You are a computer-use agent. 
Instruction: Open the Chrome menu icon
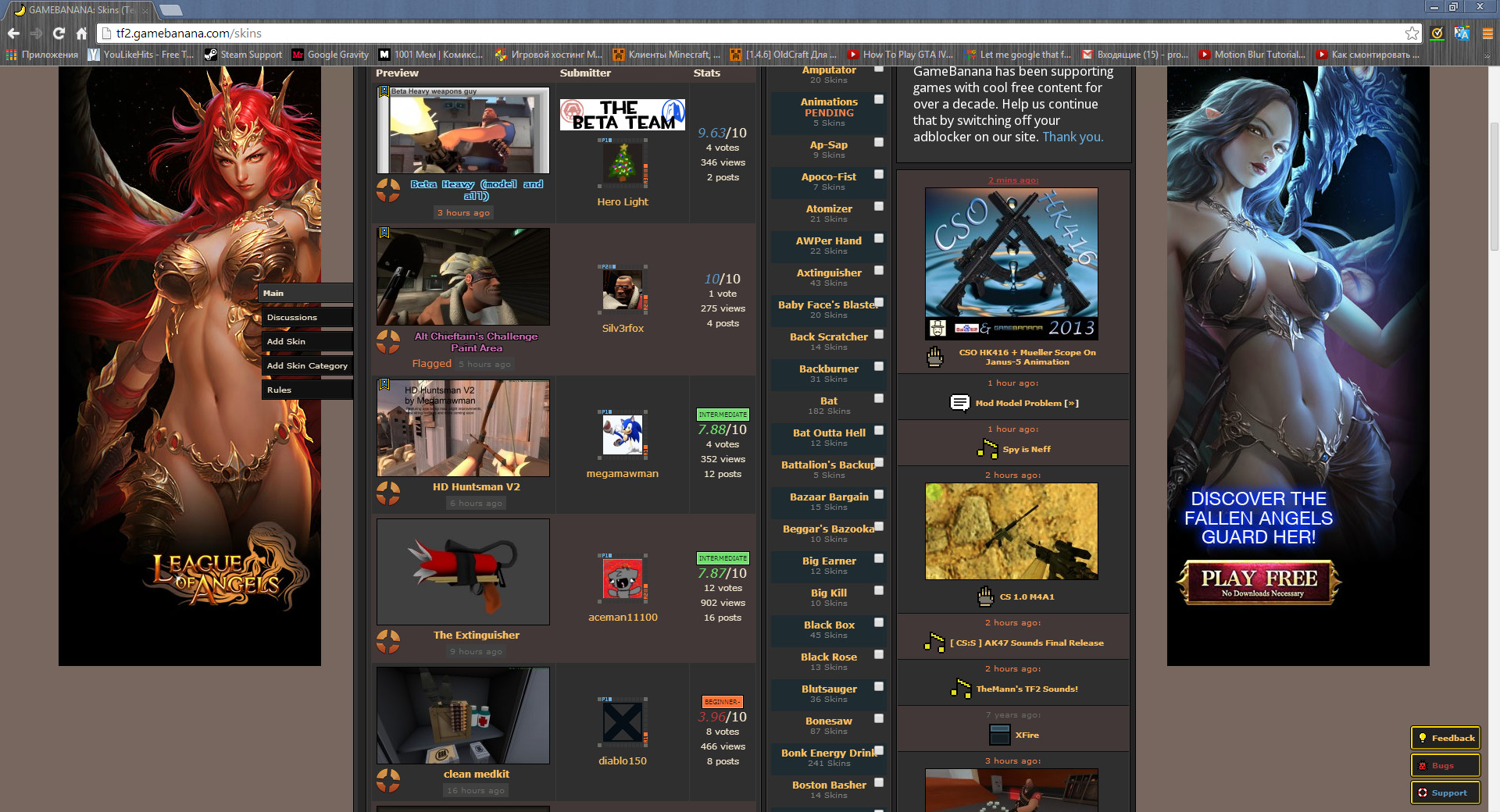pos(1487,34)
